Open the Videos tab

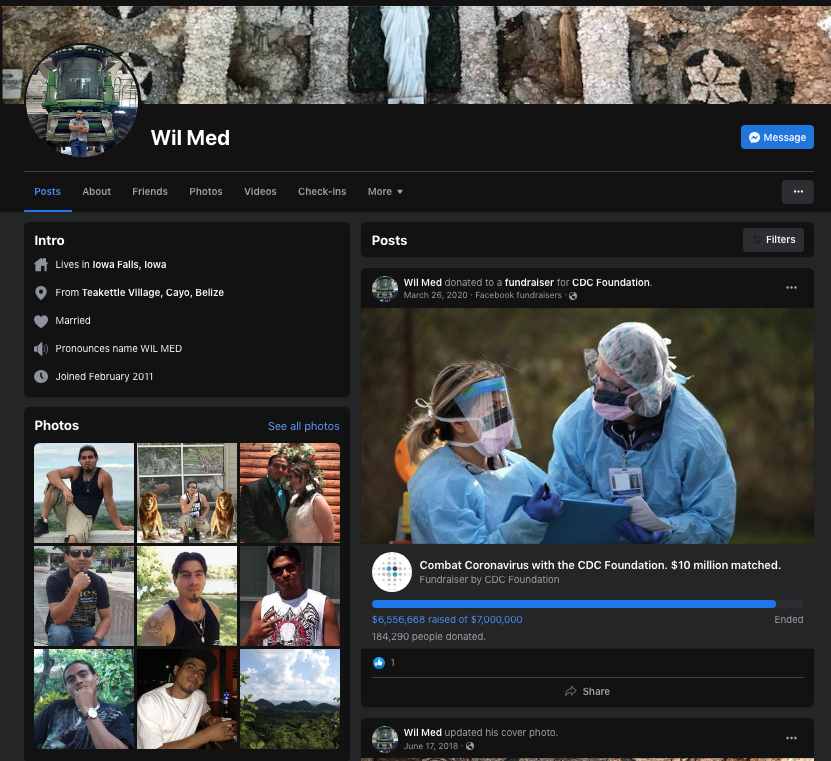[x=260, y=192]
